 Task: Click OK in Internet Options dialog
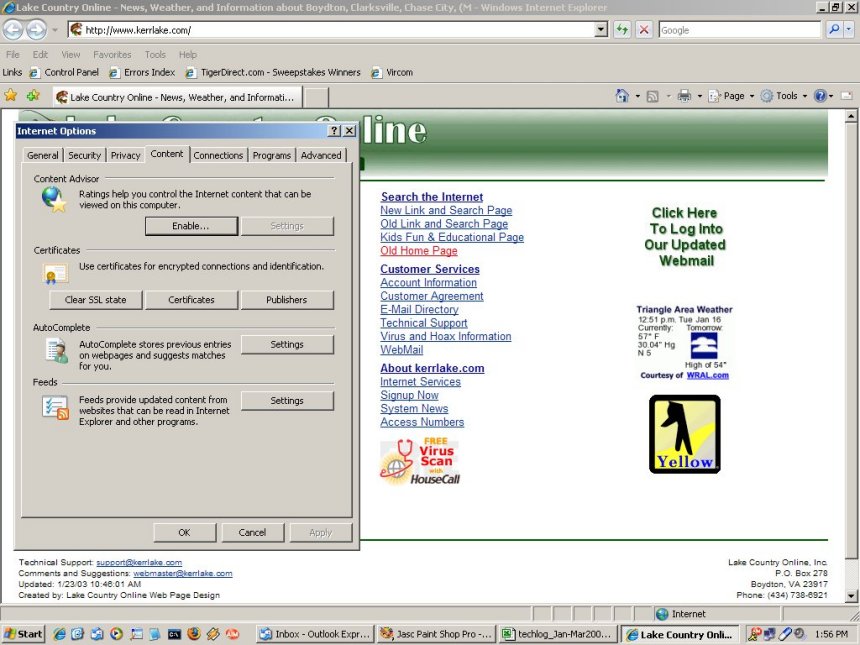point(184,532)
